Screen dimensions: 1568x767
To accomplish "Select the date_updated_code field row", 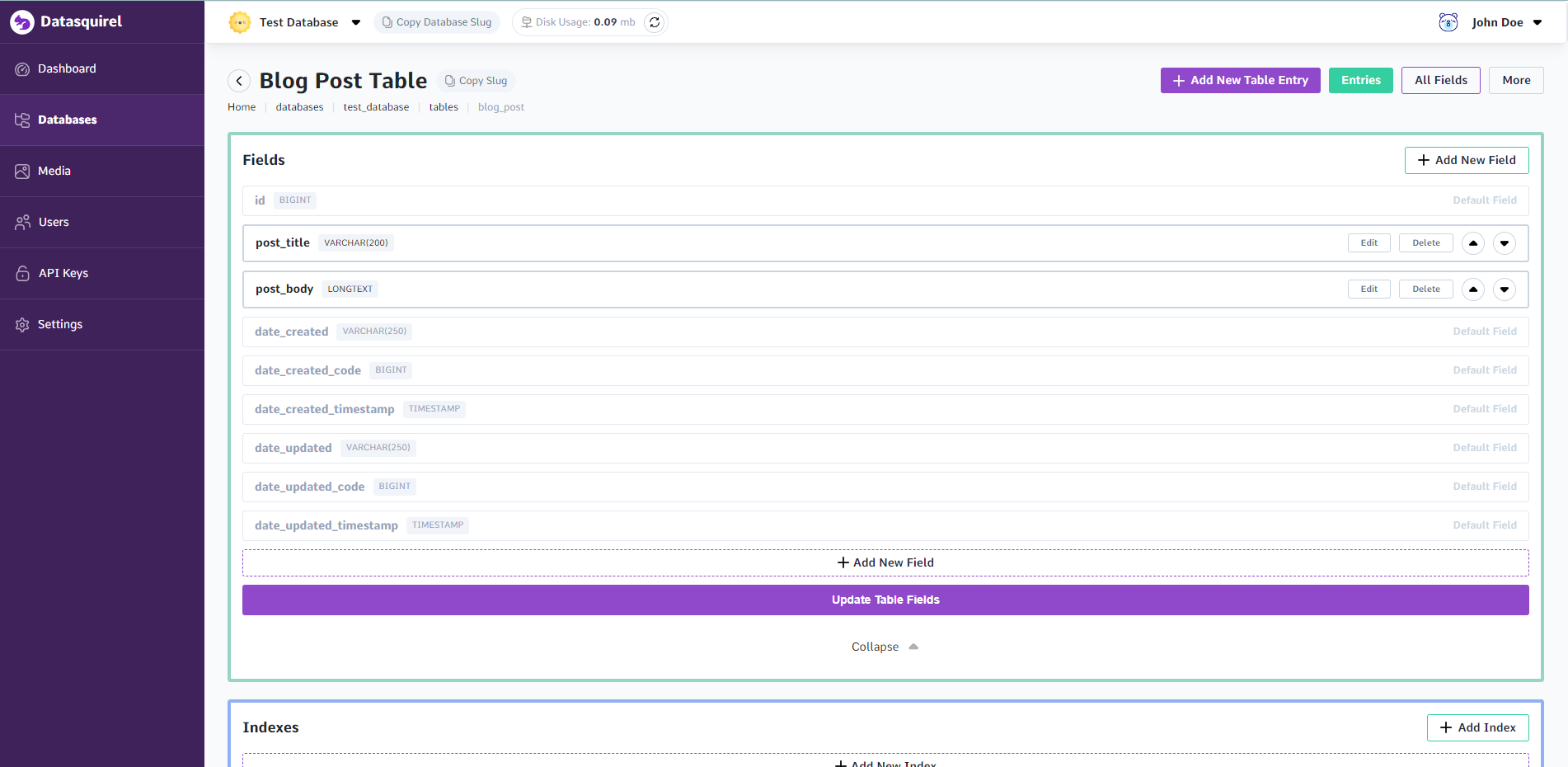I will [x=885, y=487].
